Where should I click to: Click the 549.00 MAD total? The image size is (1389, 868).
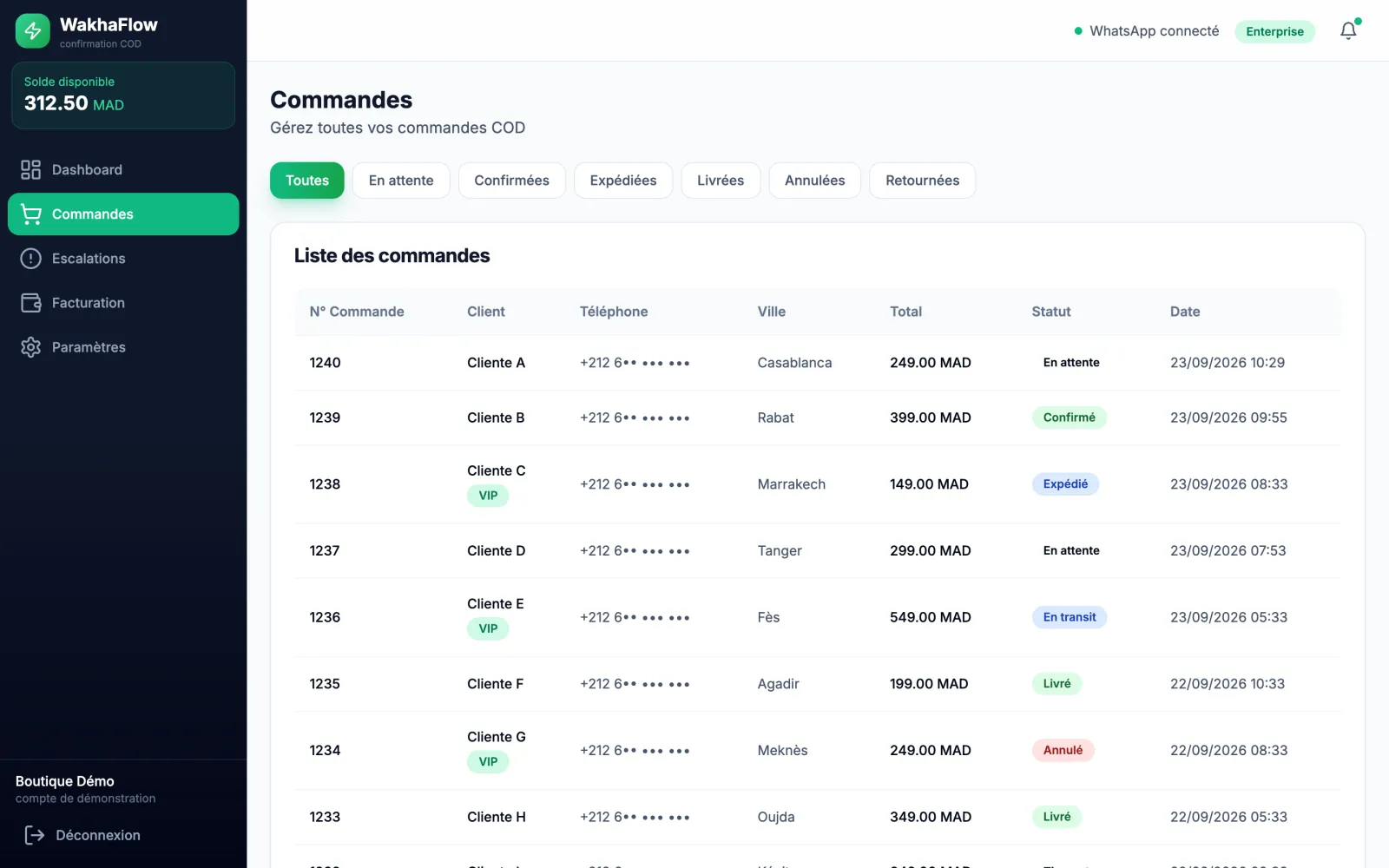931,617
